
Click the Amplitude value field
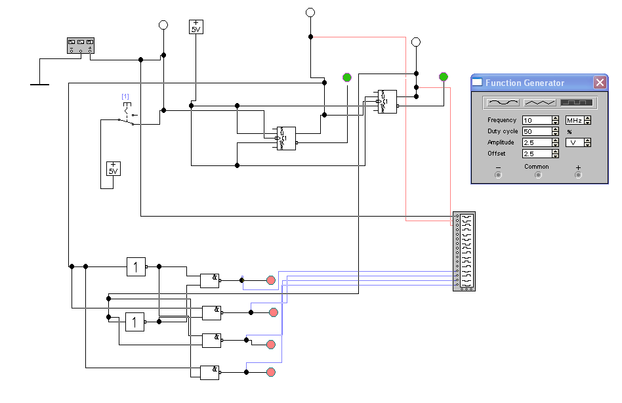(537, 142)
